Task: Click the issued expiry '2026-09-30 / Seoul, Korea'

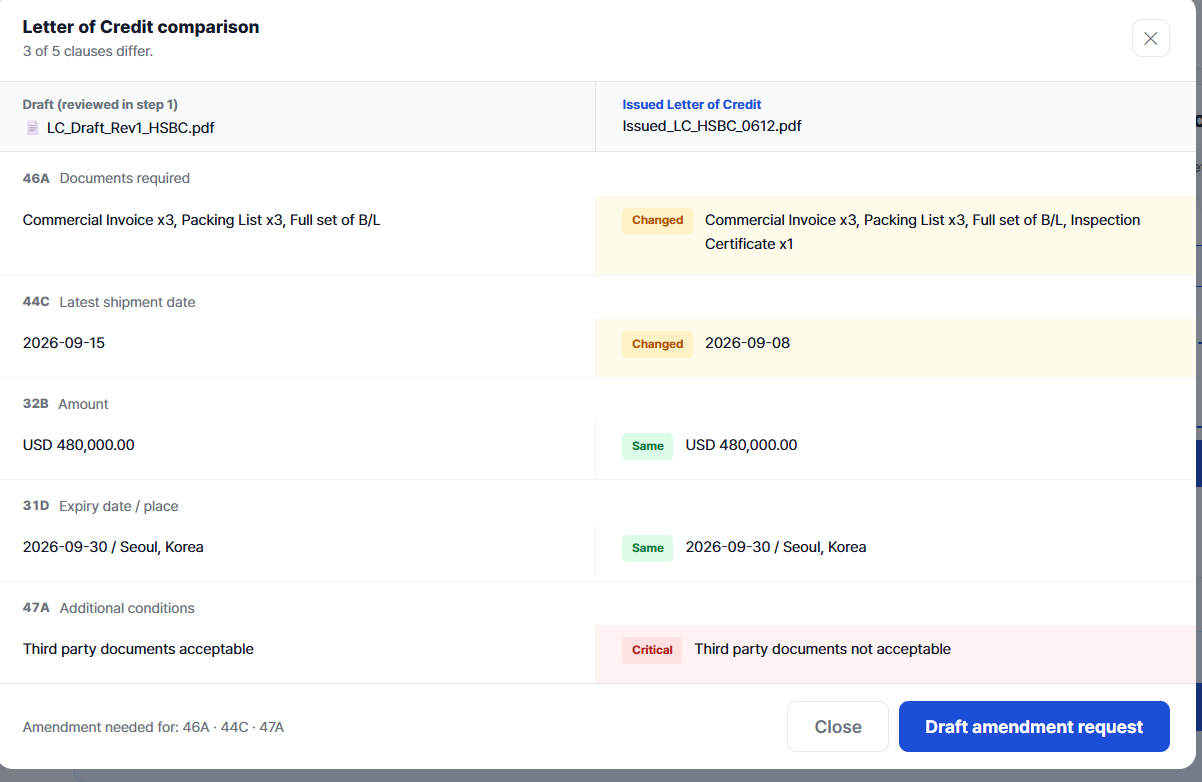Action: coord(776,547)
